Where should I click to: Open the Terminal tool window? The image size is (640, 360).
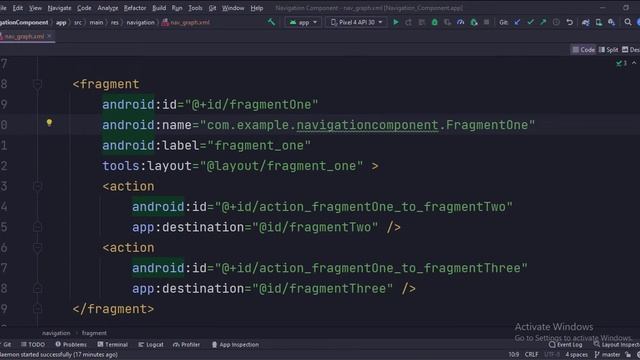(x=113, y=344)
